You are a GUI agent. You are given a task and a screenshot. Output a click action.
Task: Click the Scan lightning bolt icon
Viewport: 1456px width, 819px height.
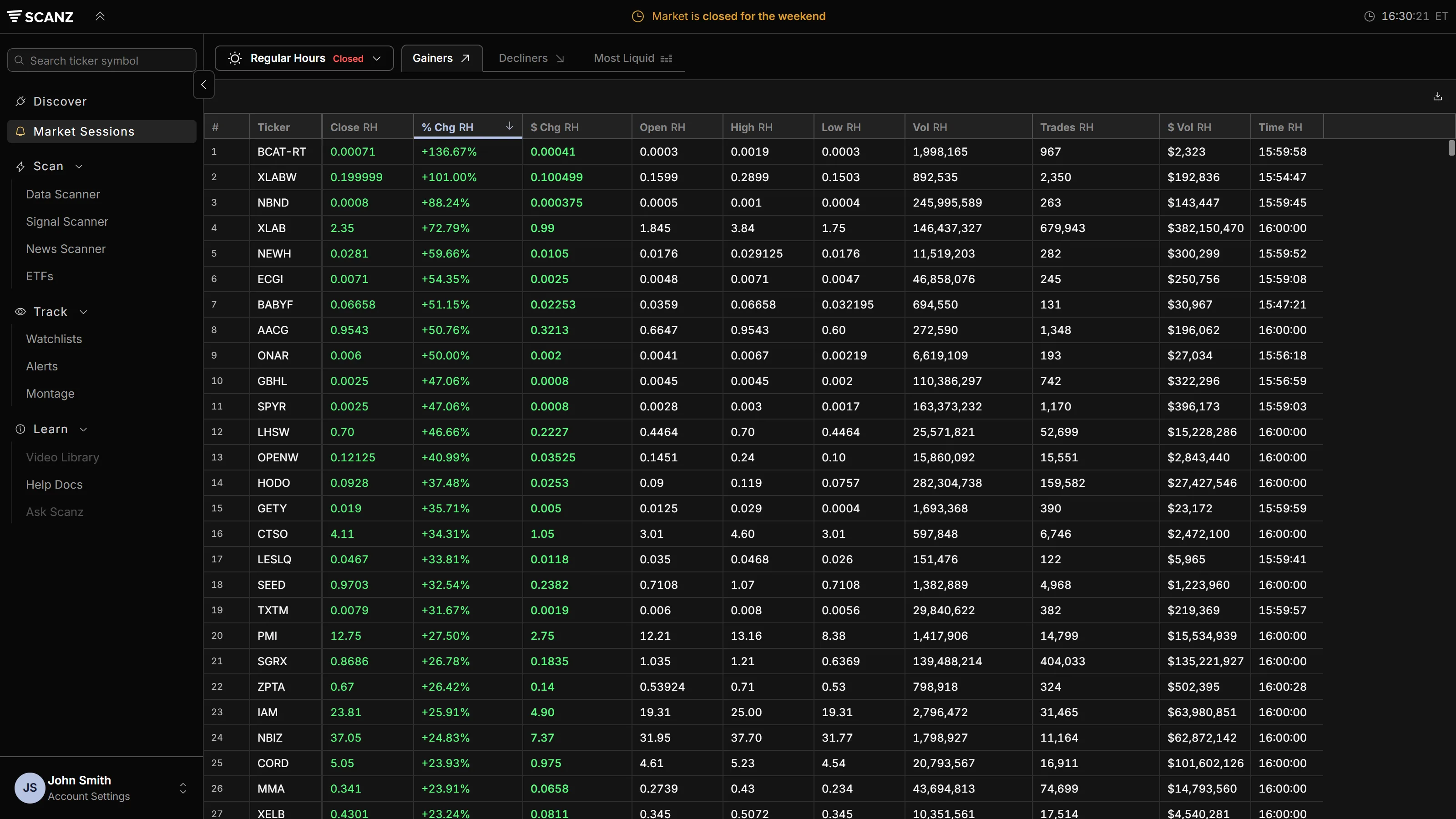20,166
